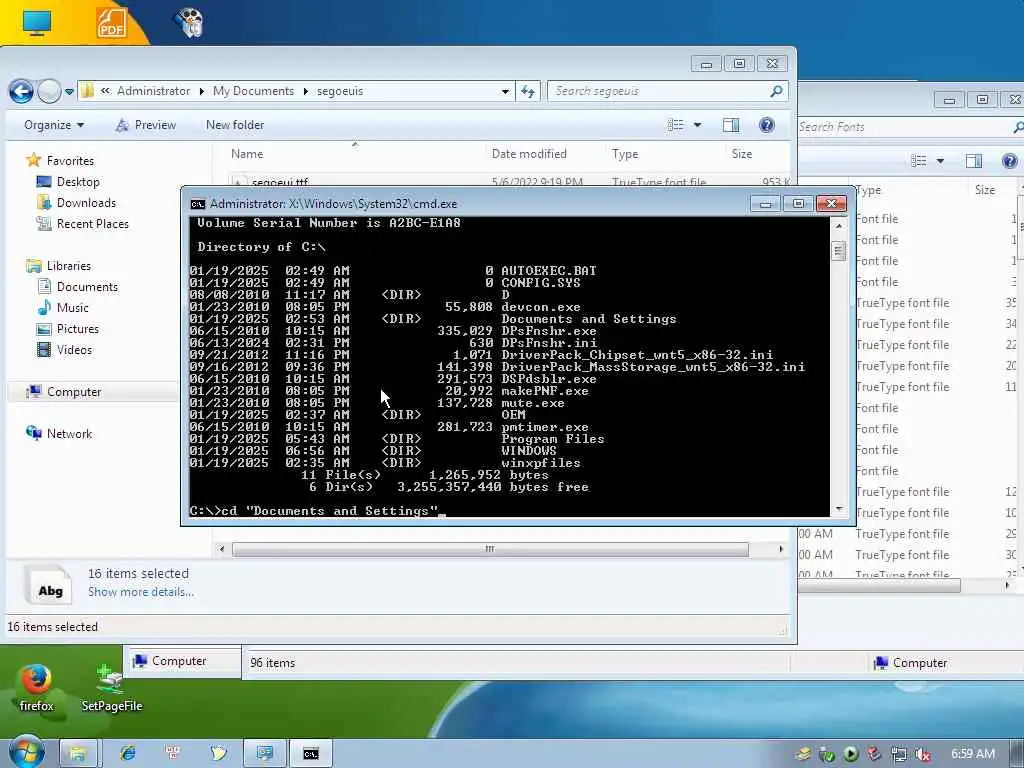Launch SetPageFile desktop shortcut

(x=112, y=688)
